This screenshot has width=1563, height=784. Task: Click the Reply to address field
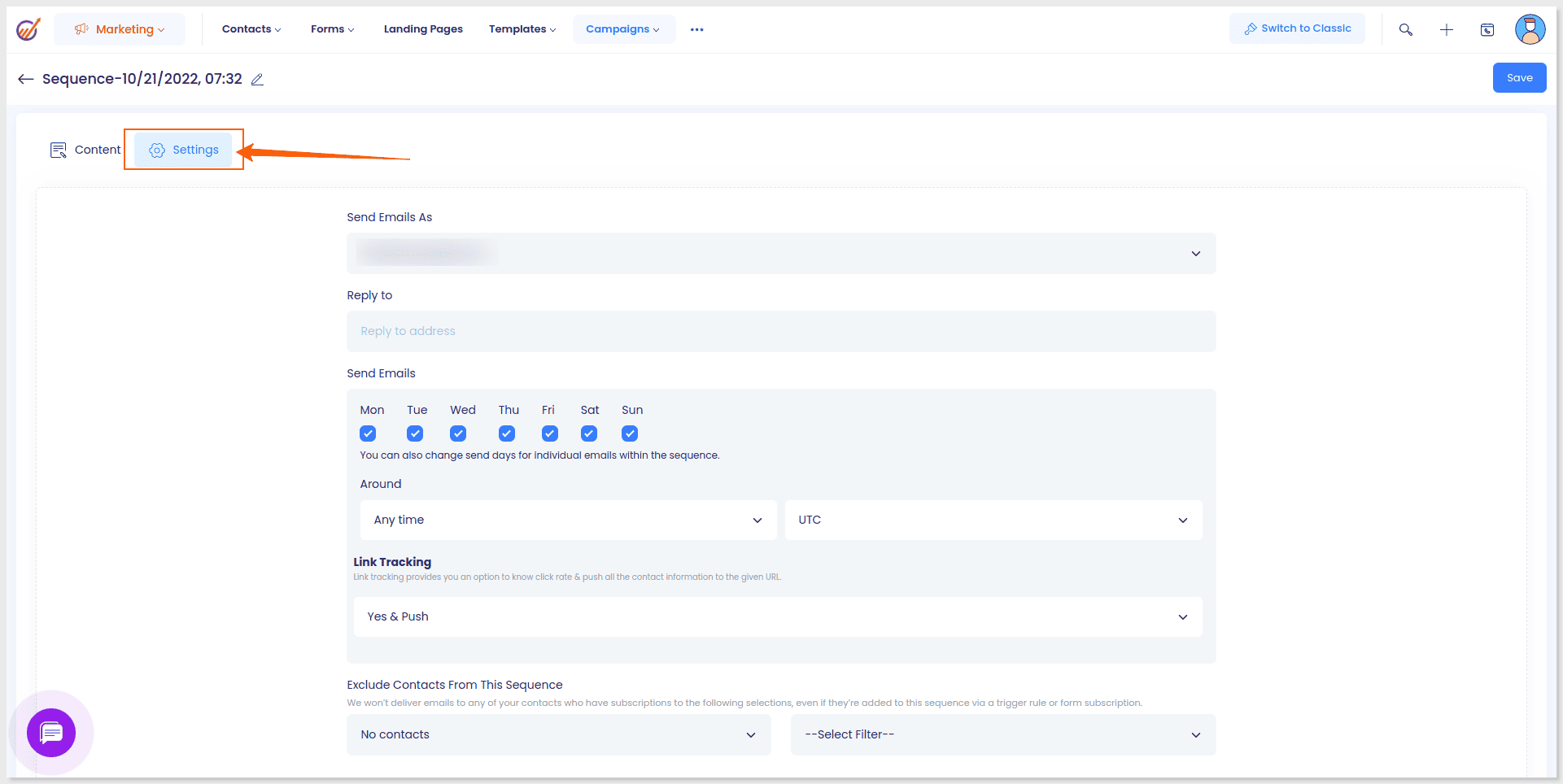[x=780, y=331]
